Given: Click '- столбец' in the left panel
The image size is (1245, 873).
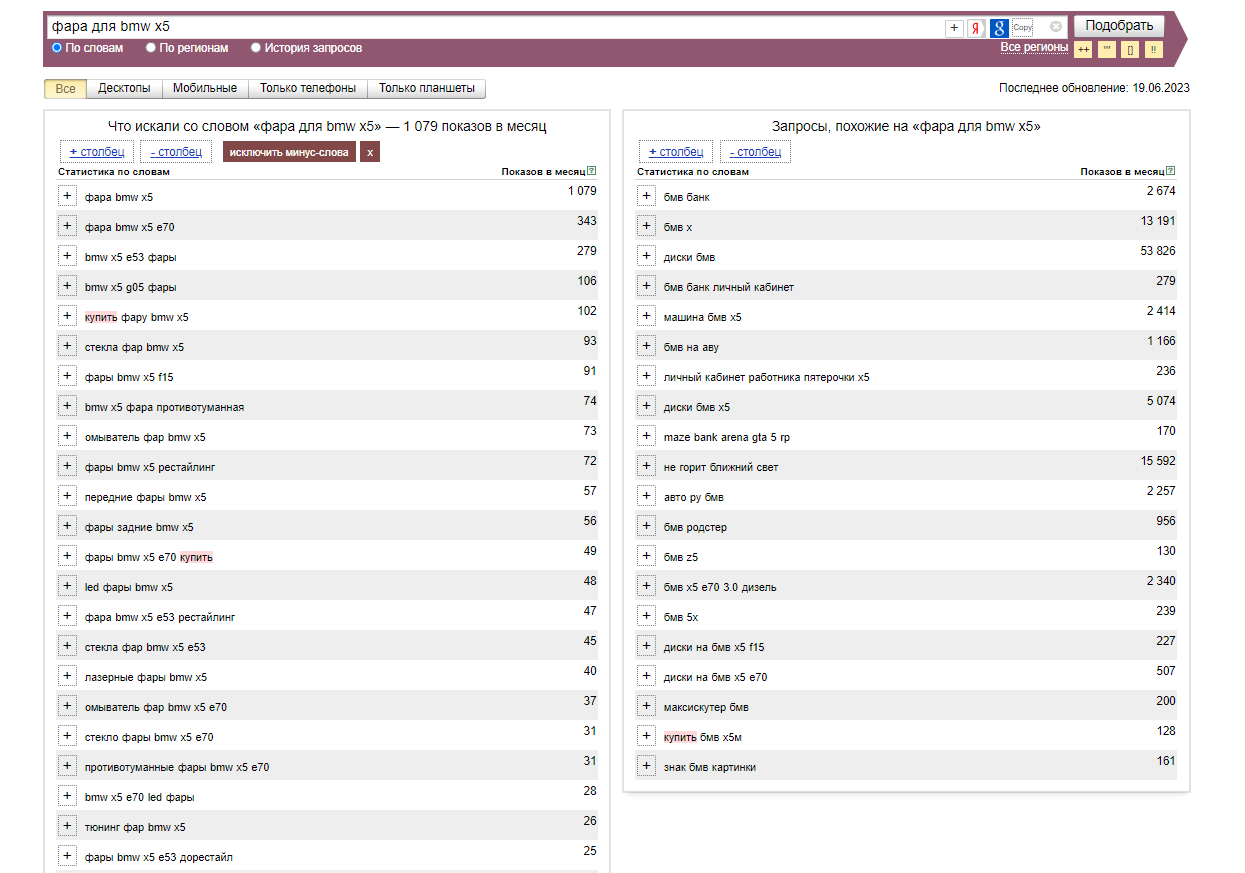Looking at the screenshot, I should coord(176,152).
